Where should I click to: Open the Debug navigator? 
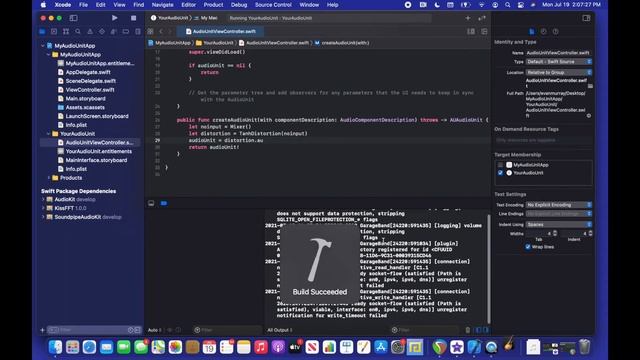click(114, 31)
